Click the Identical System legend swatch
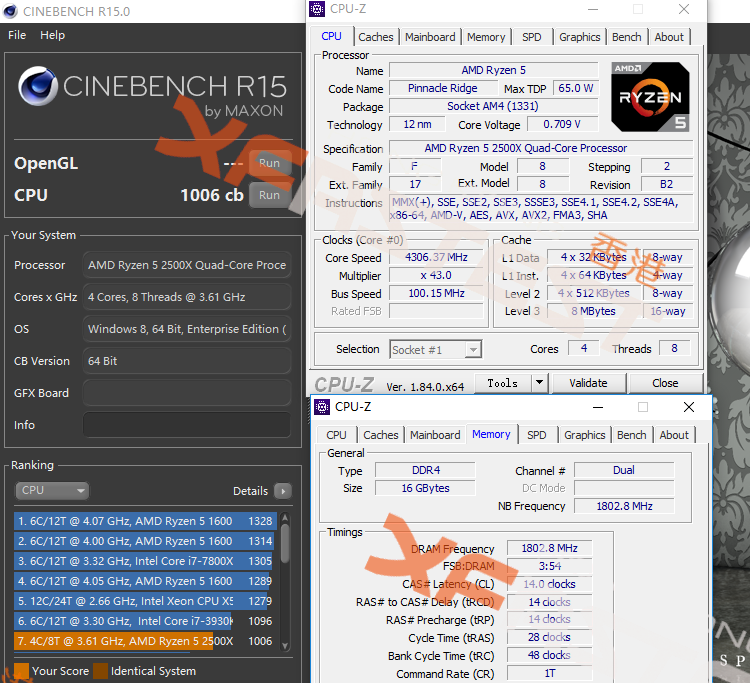This screenshot has height=683, width=750. click(x=100, y=671)
